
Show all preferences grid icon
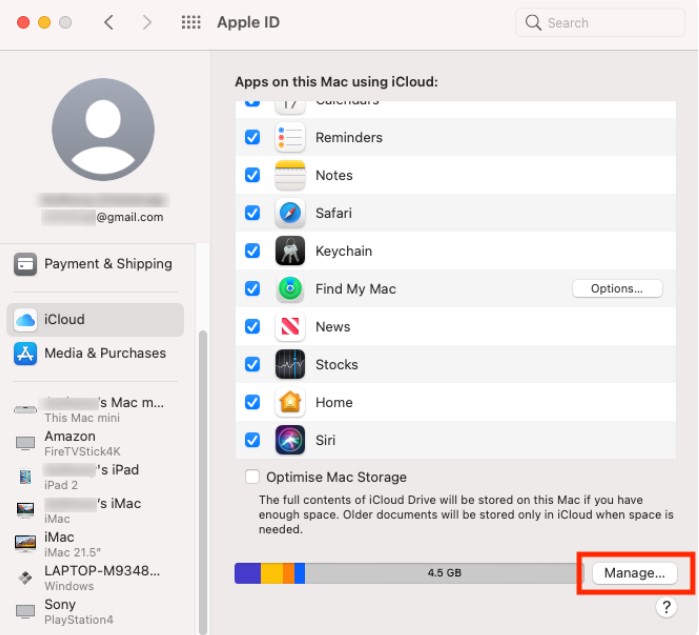point(191,22)
